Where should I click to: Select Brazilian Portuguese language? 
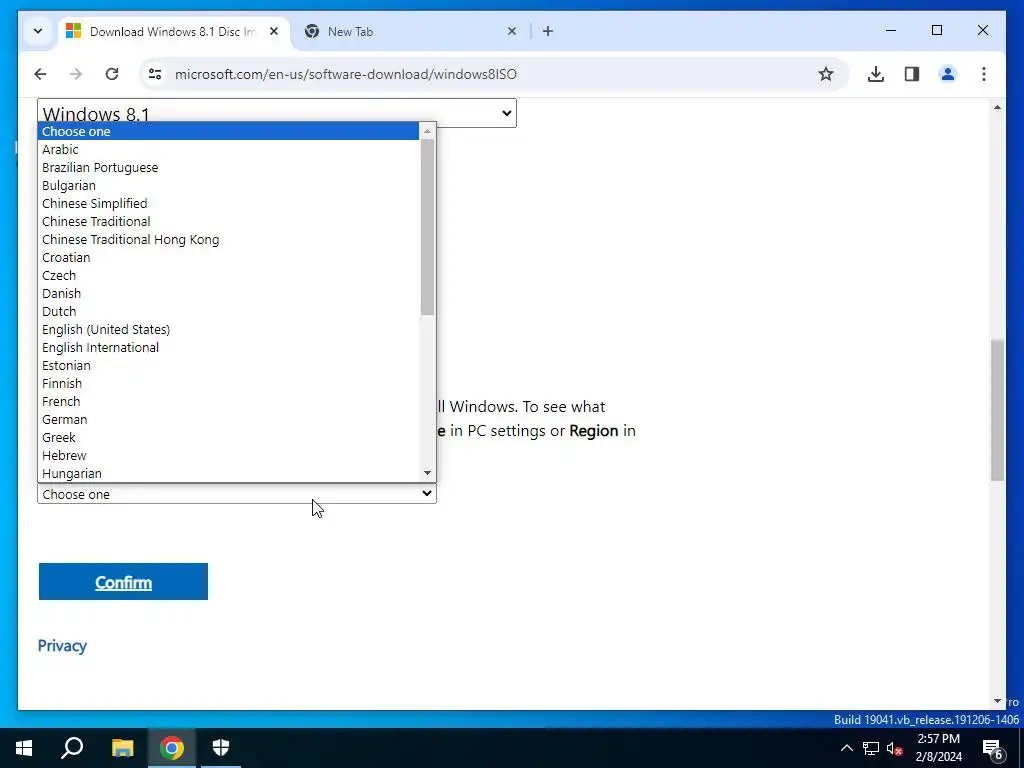(x=228, y=167)
